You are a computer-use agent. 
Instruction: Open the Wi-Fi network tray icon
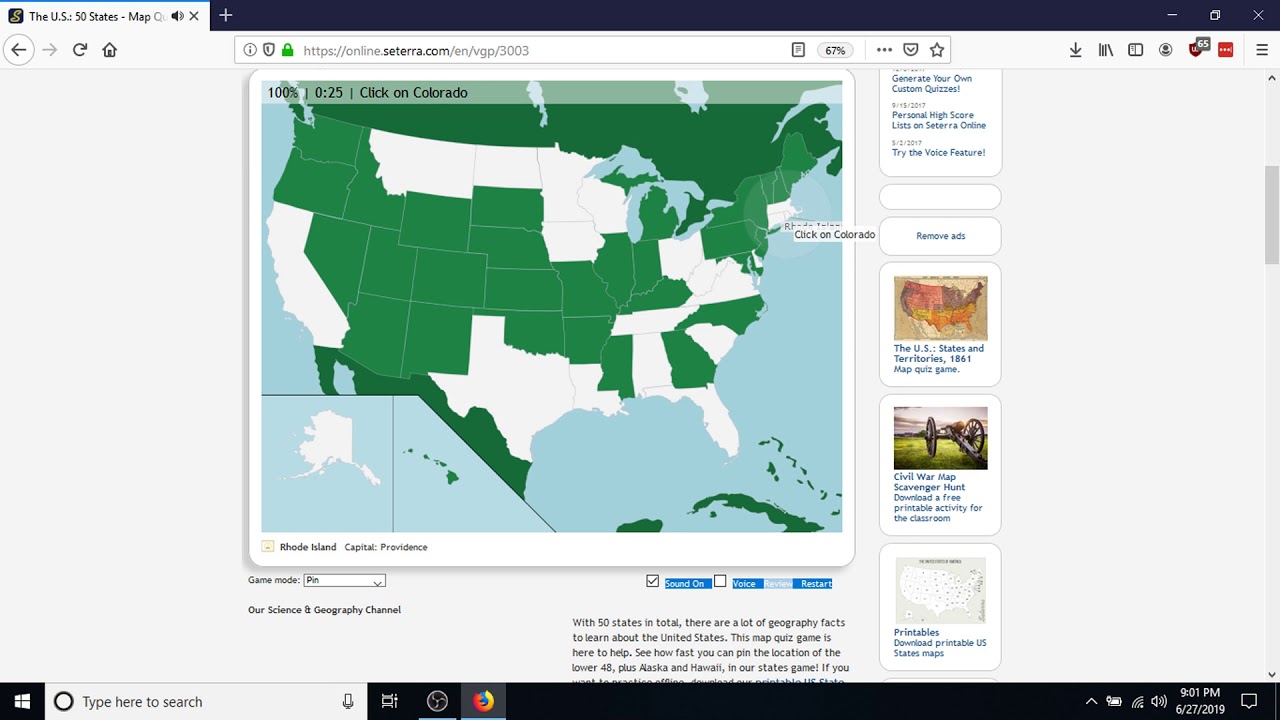[1137, 701]
